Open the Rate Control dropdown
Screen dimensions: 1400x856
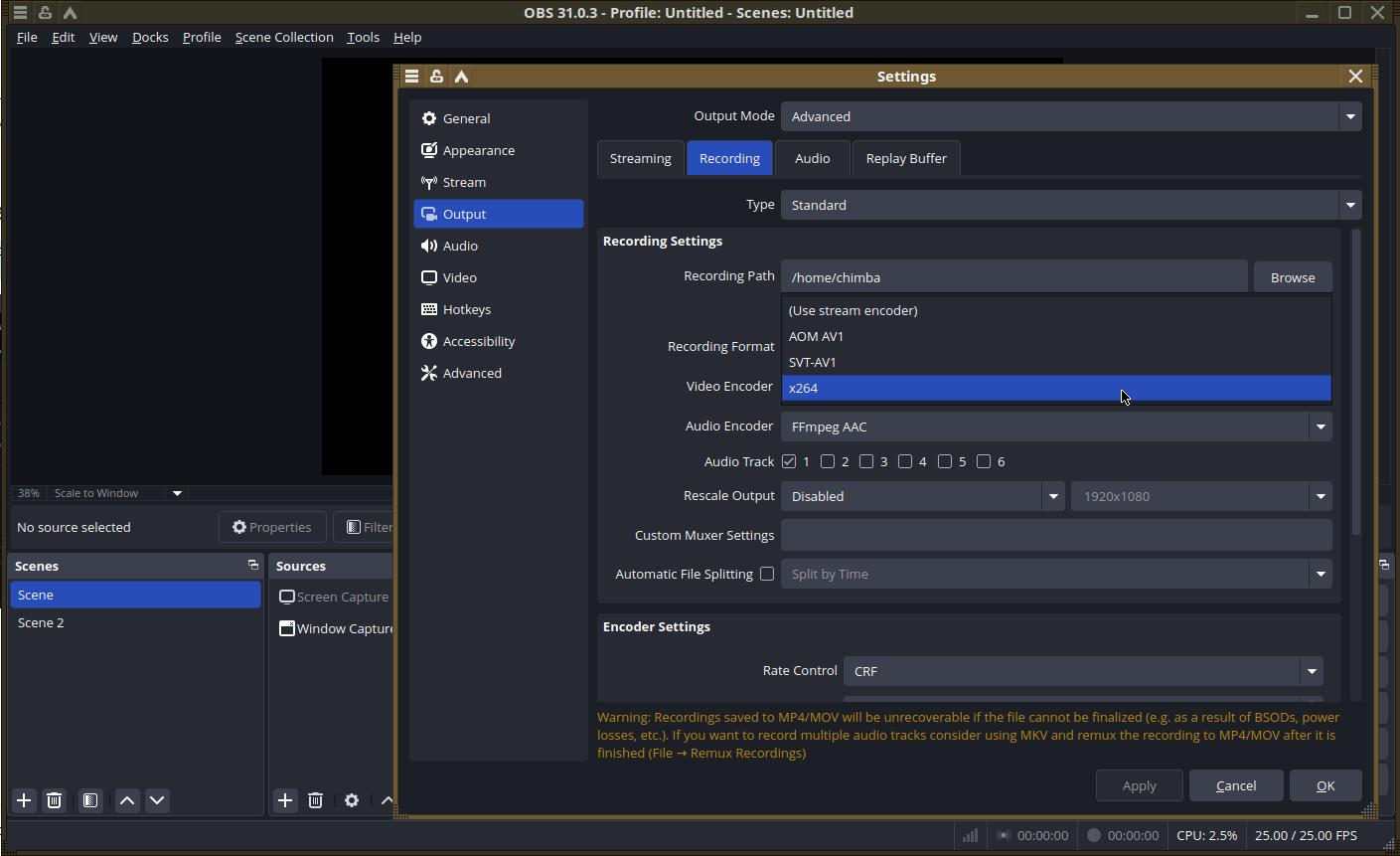pyautogui.click(x=1083, y=671)
